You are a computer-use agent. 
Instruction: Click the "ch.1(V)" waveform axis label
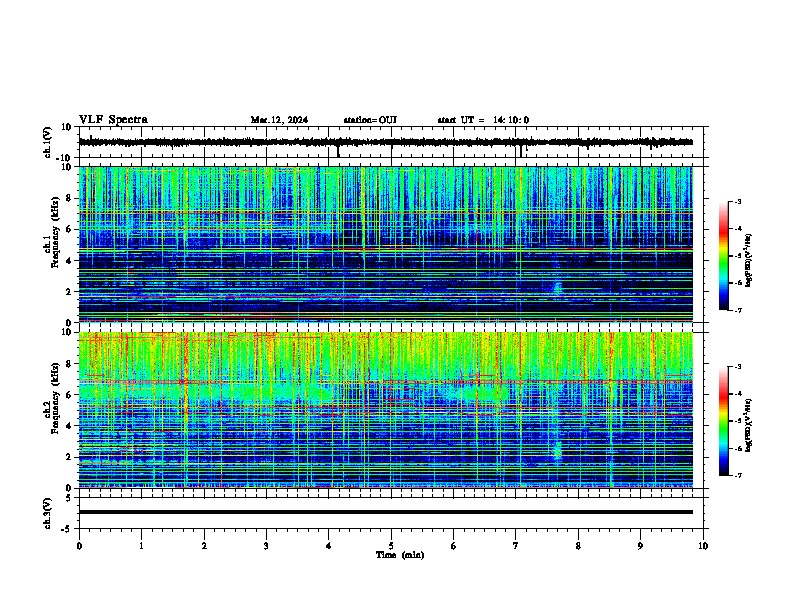point(48,142)
